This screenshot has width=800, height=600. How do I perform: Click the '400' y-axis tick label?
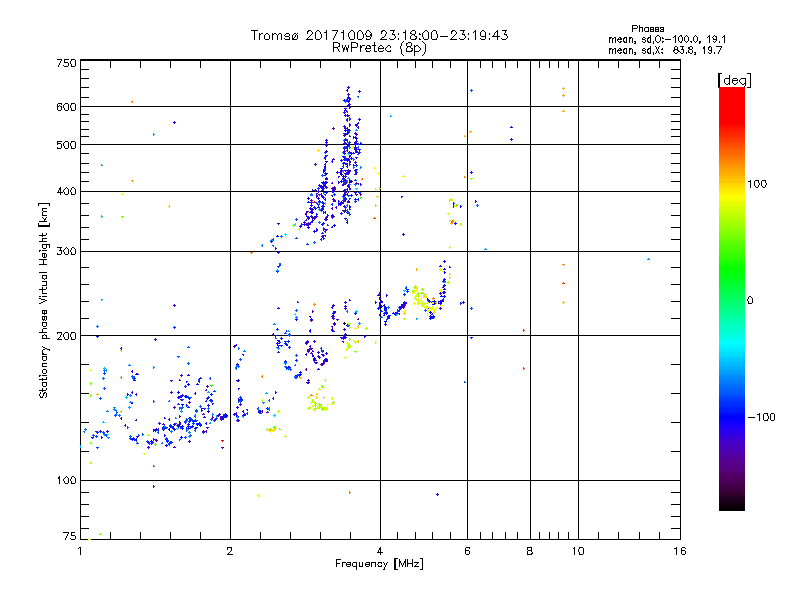(x=66, y=191)
